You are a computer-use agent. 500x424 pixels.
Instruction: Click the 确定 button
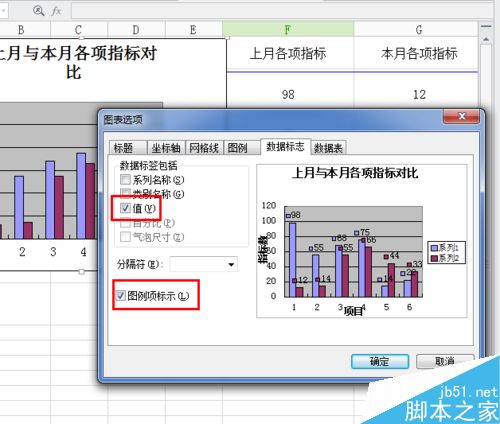(x=380, y=361)
